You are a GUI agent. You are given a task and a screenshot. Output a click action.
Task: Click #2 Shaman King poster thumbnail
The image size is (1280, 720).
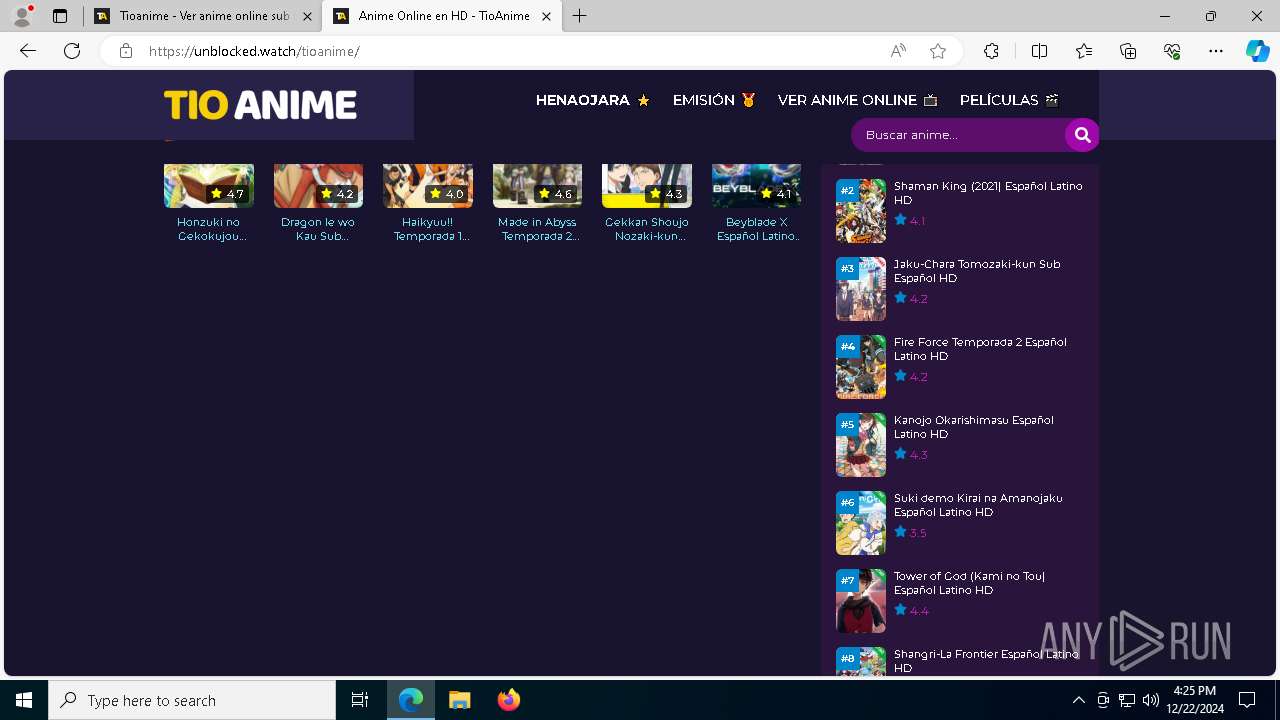861,211
